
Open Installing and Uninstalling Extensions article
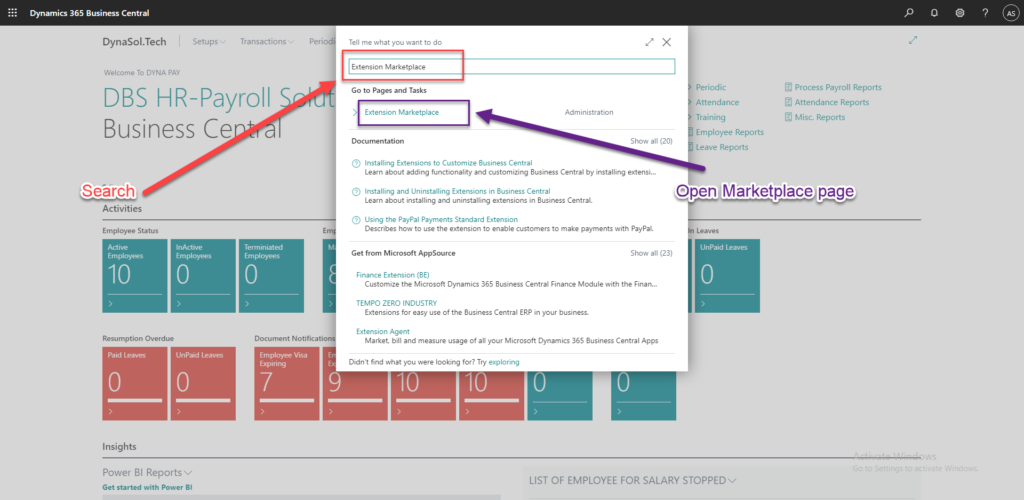pyautogui.click(x=457, y=191)
